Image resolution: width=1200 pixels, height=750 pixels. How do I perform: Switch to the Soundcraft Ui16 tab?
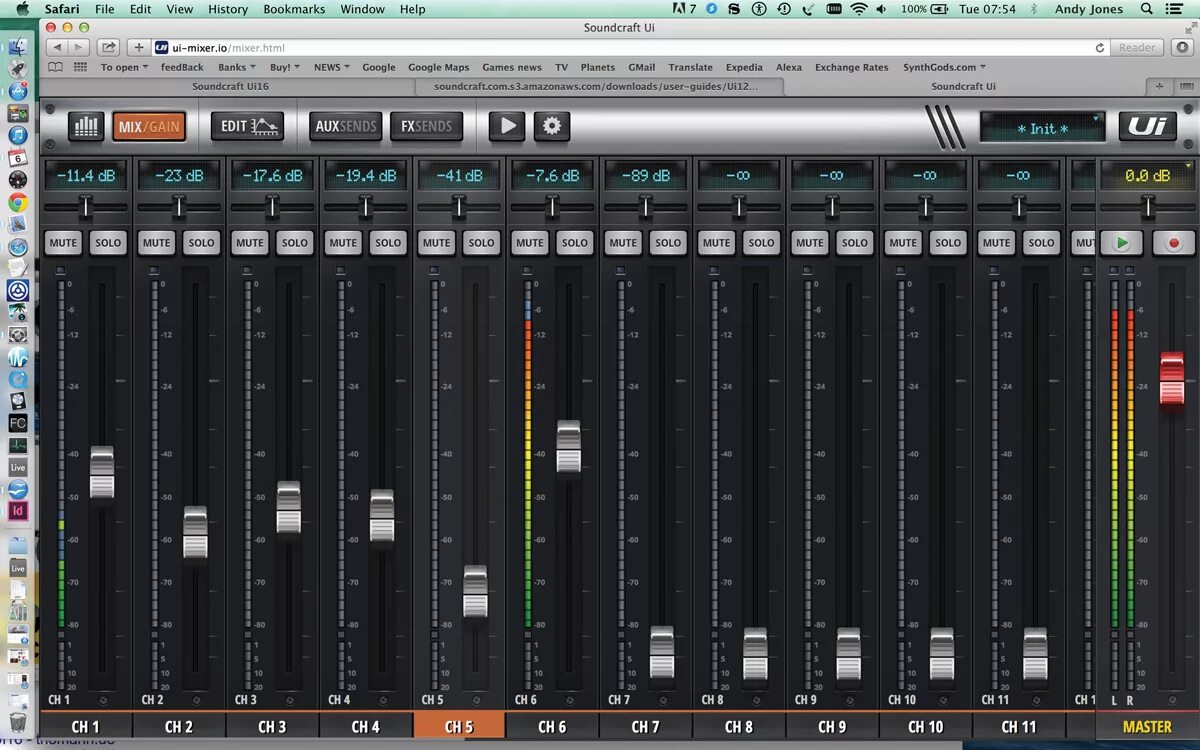(x=231, y=86)
